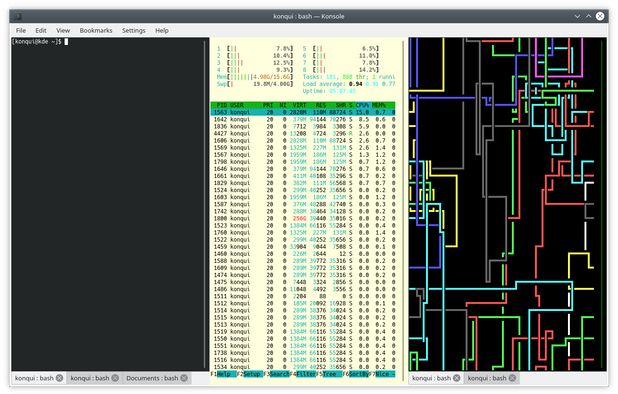Click the Swp usage meter bar in htop
This screenshot has width=618, height=394.
(255, 84)
